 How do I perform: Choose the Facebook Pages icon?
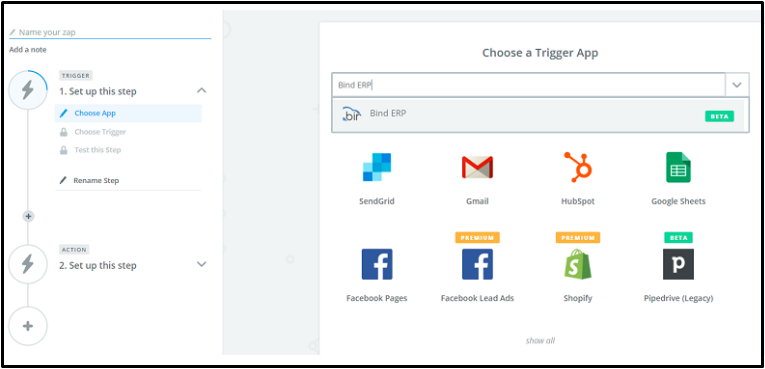coord(377,264)
